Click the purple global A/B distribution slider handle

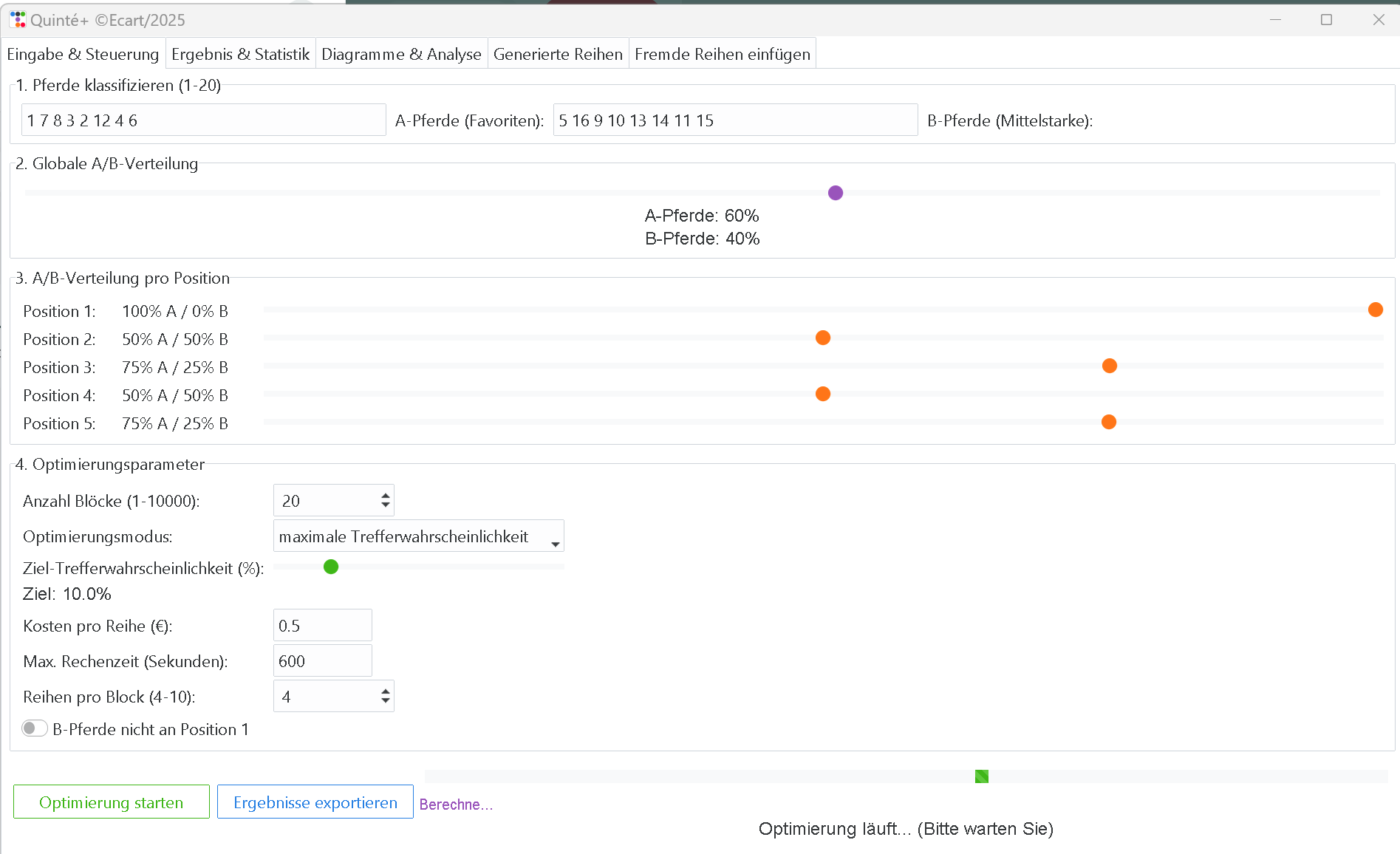coord(836,193)
